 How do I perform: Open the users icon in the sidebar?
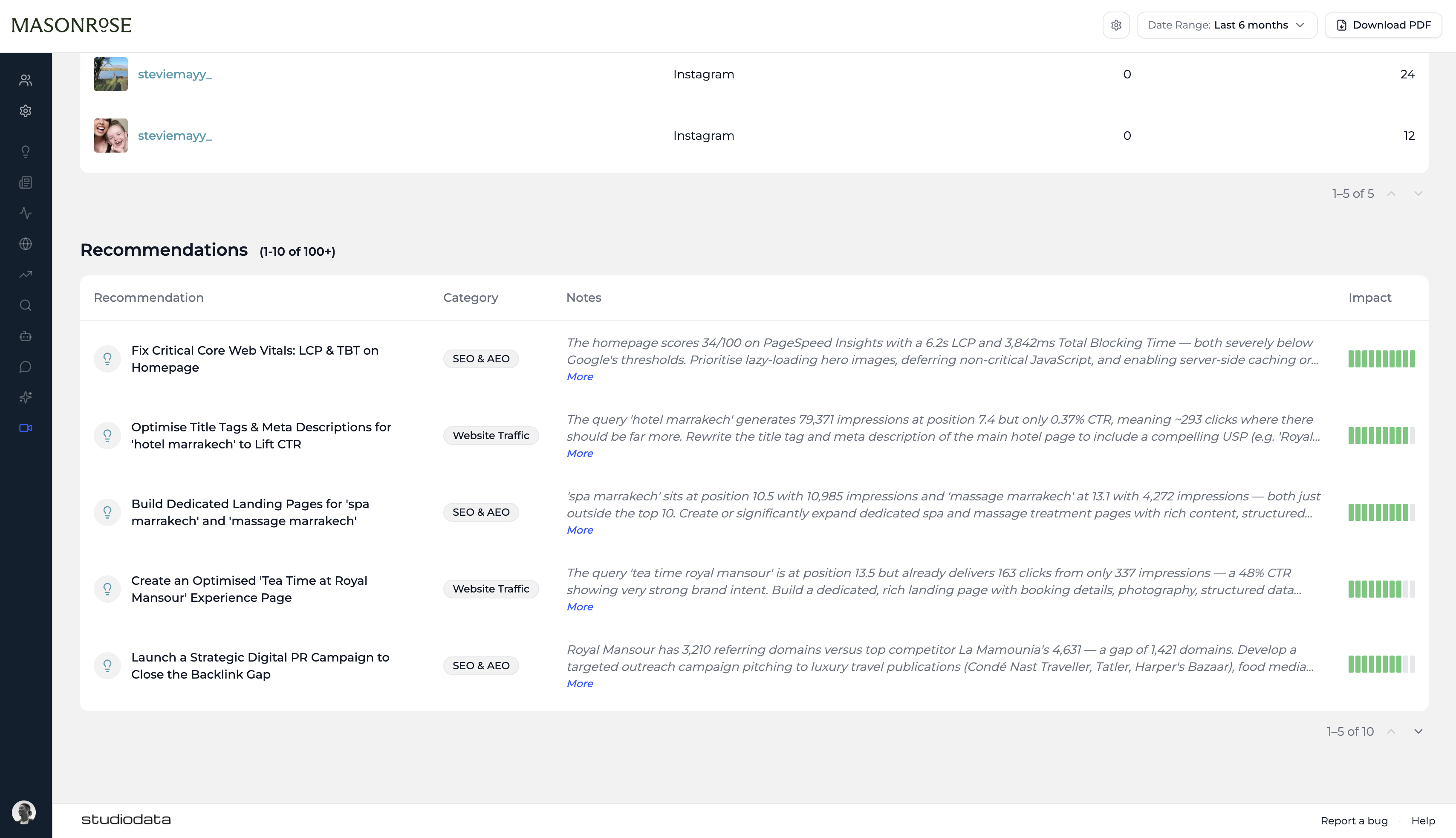point(25,80)
